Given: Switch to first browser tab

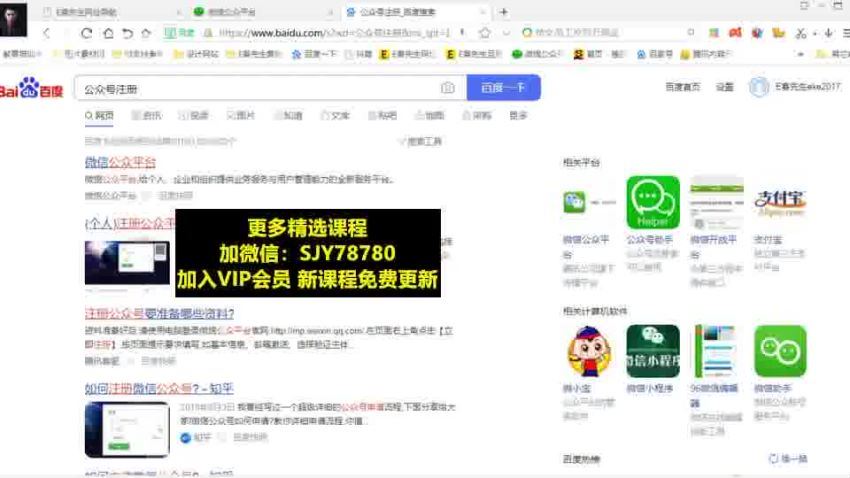Looking at the screenshot, I should (108, 12).
